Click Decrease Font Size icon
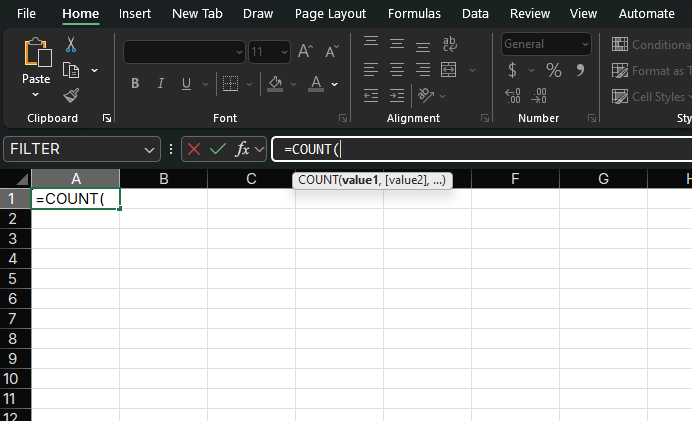The image size is (692, 421). pos(331,52)
